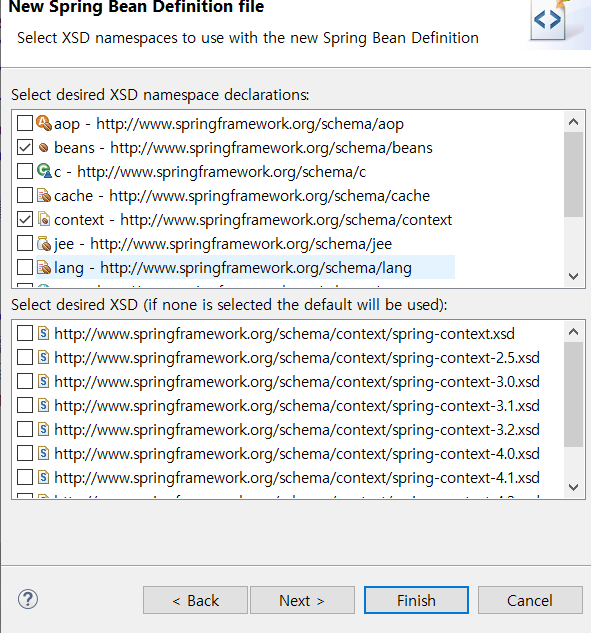Click the lang namespace icon

pos(44,267)
